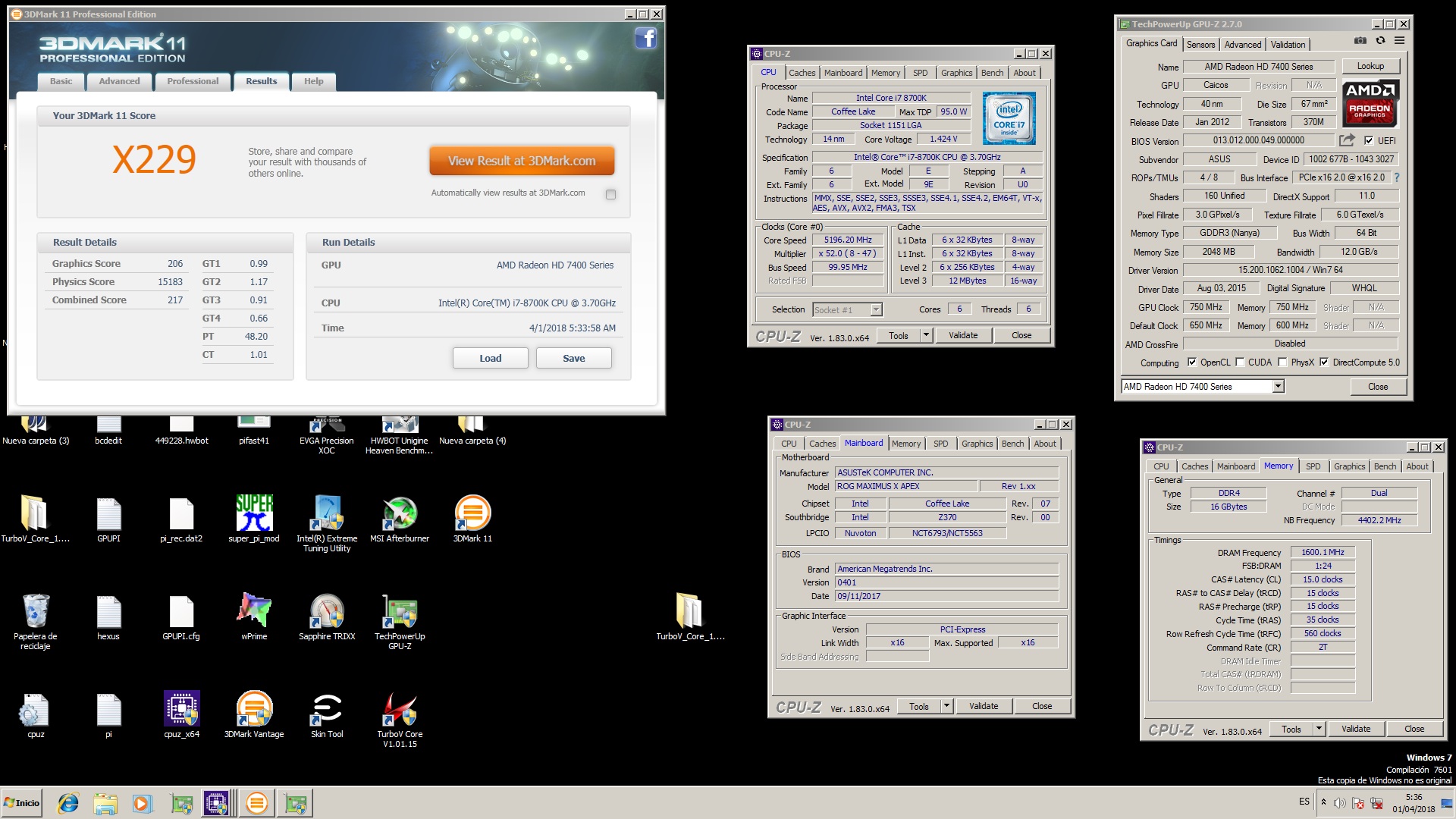Click GPU Name field AMD Radeon HD 7400
Image resolution: width=1456 pixels, height=819 pixels.
click(1258, 67)
